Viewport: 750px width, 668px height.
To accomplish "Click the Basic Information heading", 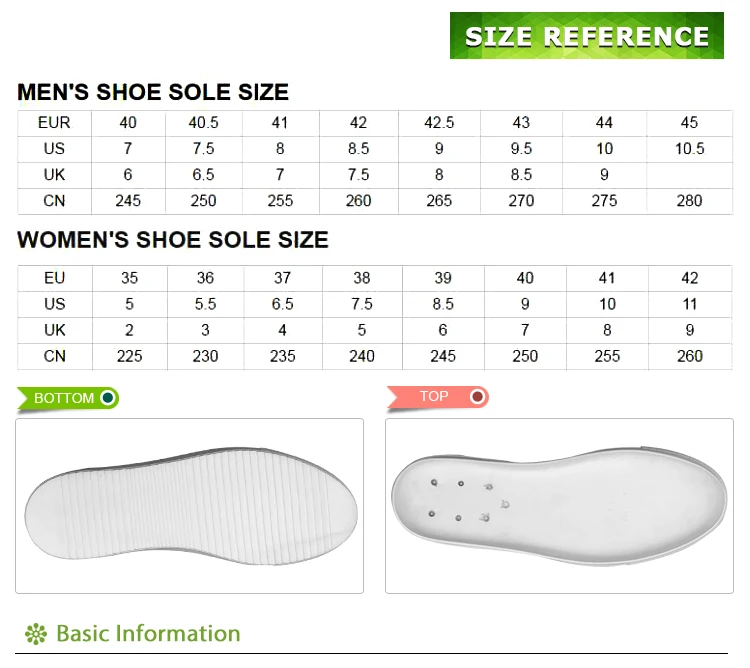I will click(x=148, y=634).
